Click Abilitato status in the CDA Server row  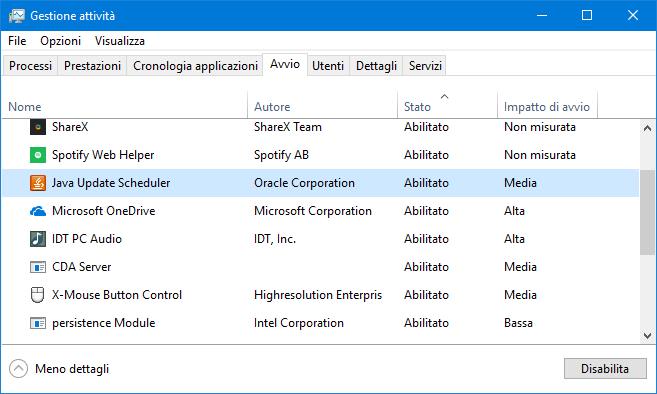point(426,267)
